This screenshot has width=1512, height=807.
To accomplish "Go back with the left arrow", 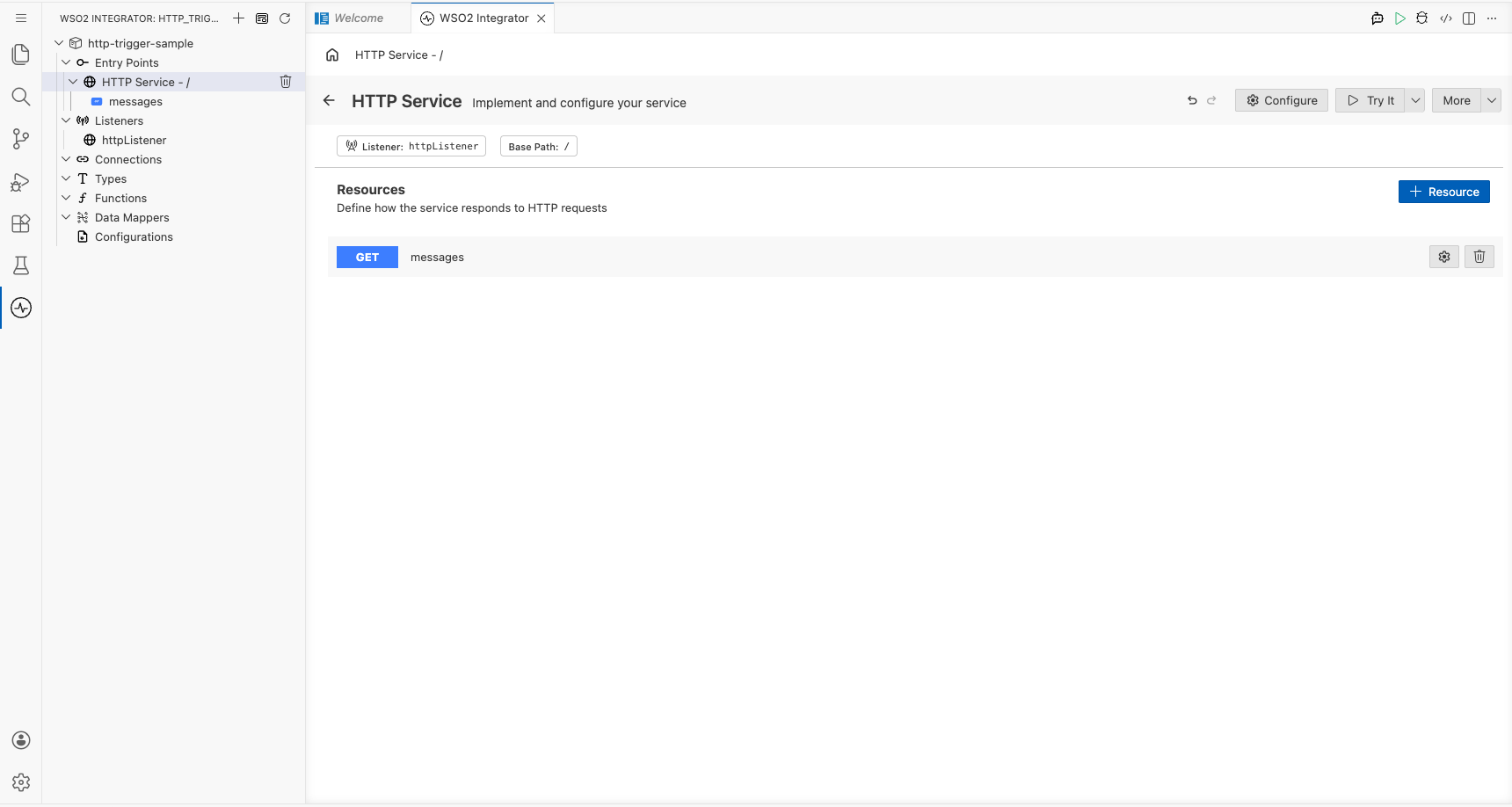I will coord(329,100).
